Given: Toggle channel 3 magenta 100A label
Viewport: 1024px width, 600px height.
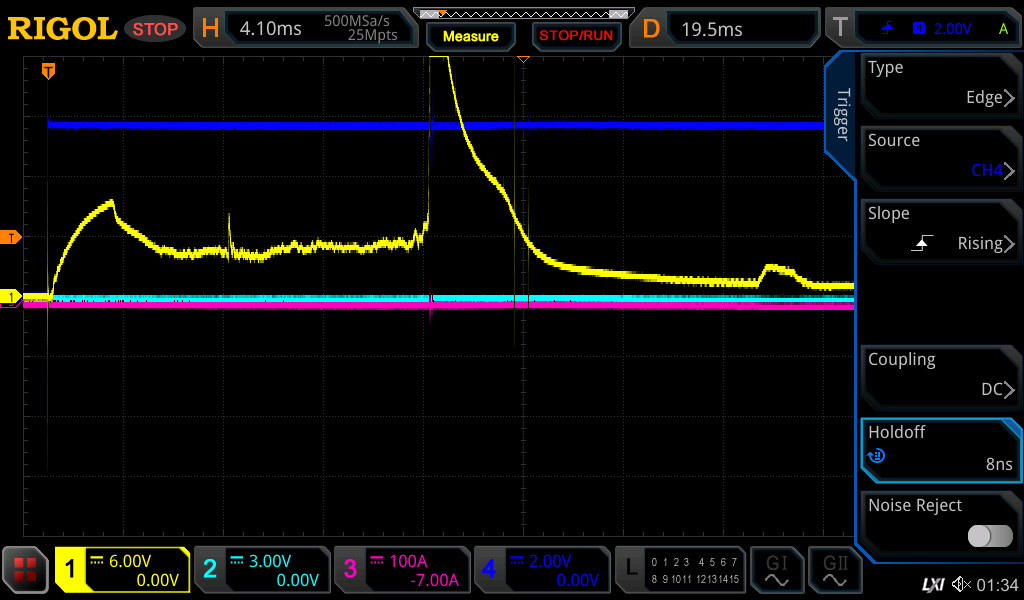Looking at the screenshot, I should click(x=400, y=571).
